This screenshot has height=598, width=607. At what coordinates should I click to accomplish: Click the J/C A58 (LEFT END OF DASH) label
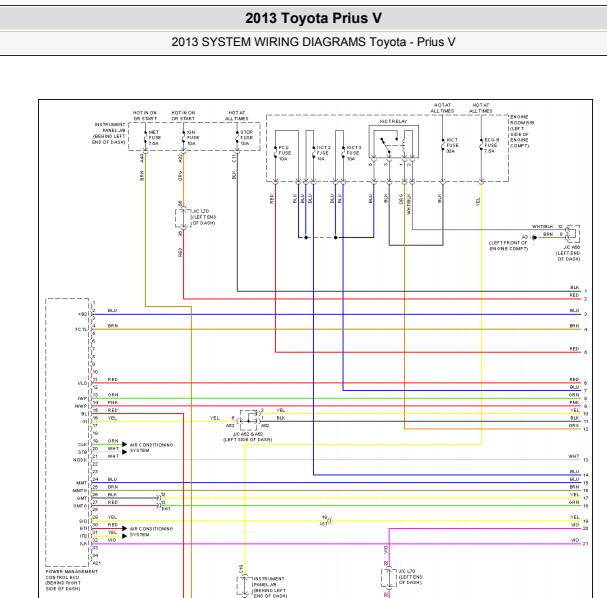click(568, 253)
